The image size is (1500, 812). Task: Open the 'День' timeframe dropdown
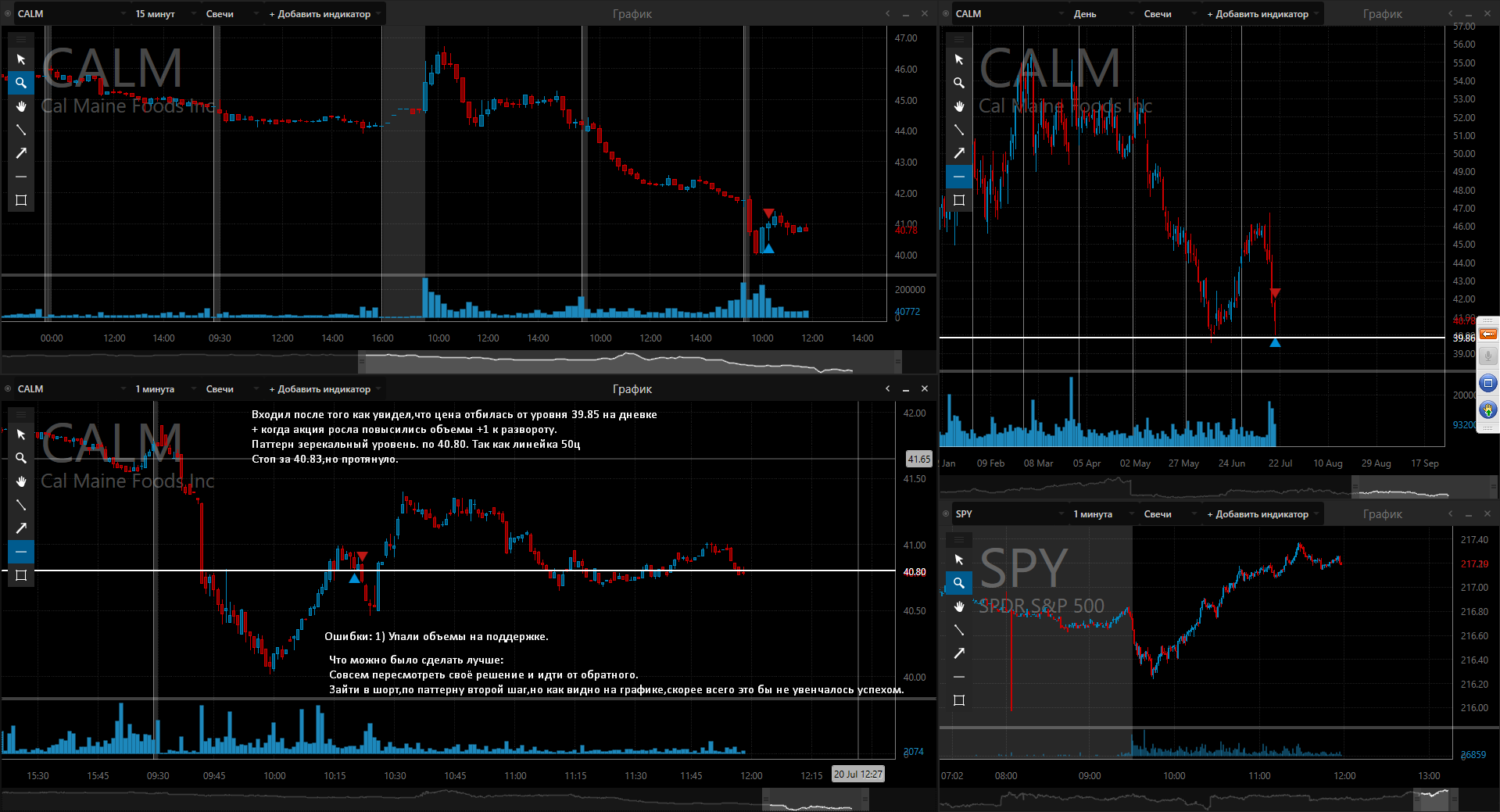(x=1103, y=13)
